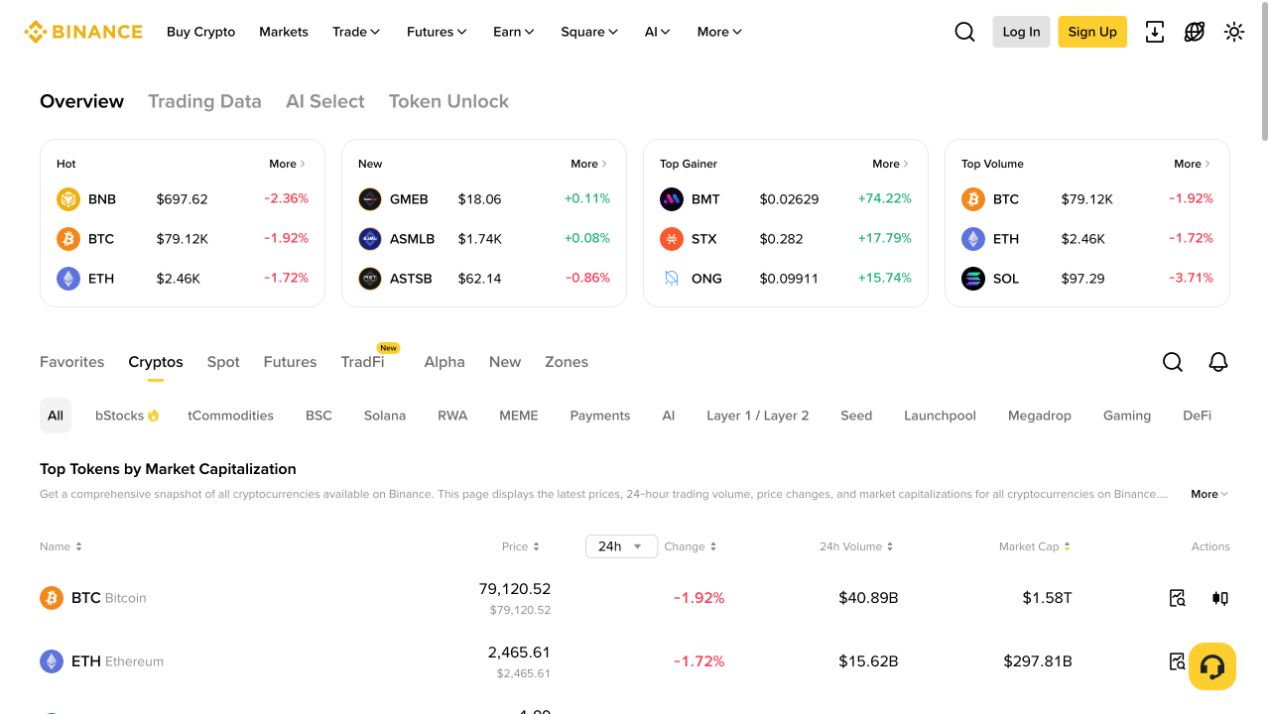Filter by bStocks category
Viewport: 1270px width, 714px height.
(127, 416)
